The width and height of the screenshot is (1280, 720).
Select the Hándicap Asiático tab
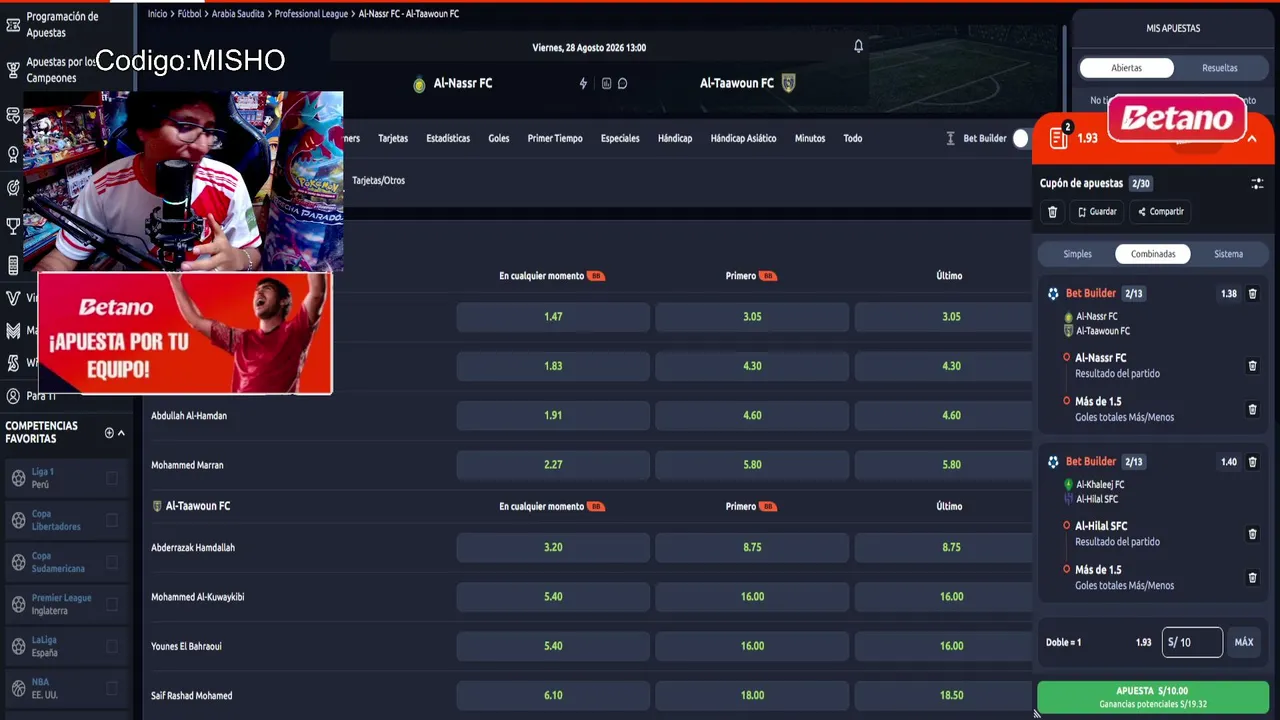pos(743,138)
